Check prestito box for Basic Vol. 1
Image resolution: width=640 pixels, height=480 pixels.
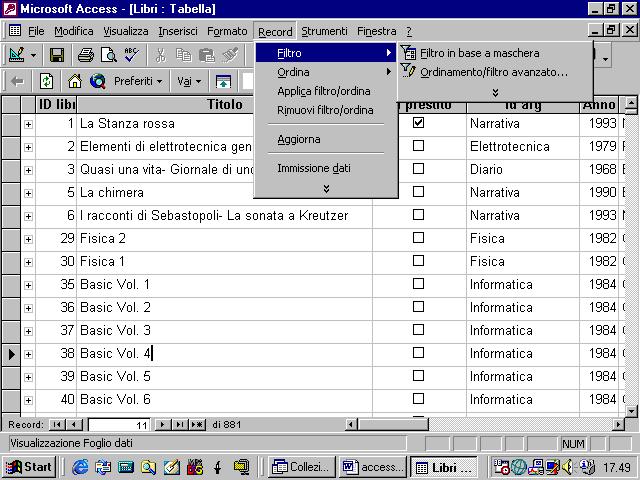tap(418, 284)
